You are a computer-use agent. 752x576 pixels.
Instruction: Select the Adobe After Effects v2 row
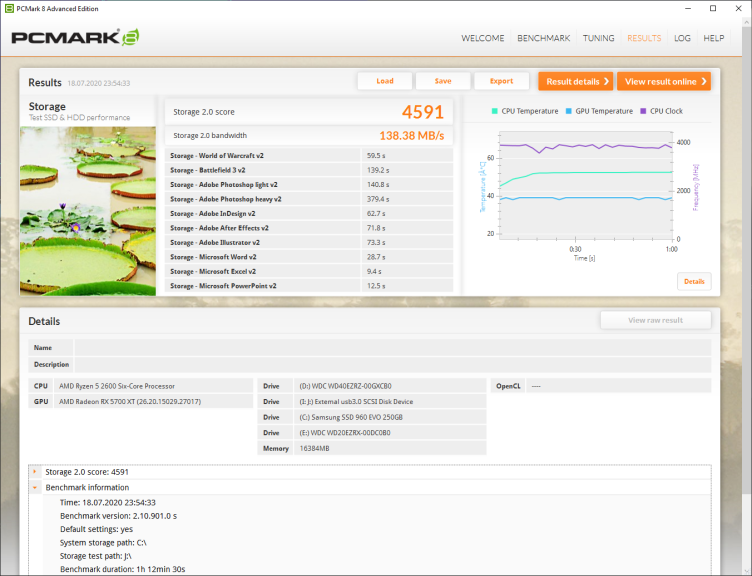(x=309, y=228)
